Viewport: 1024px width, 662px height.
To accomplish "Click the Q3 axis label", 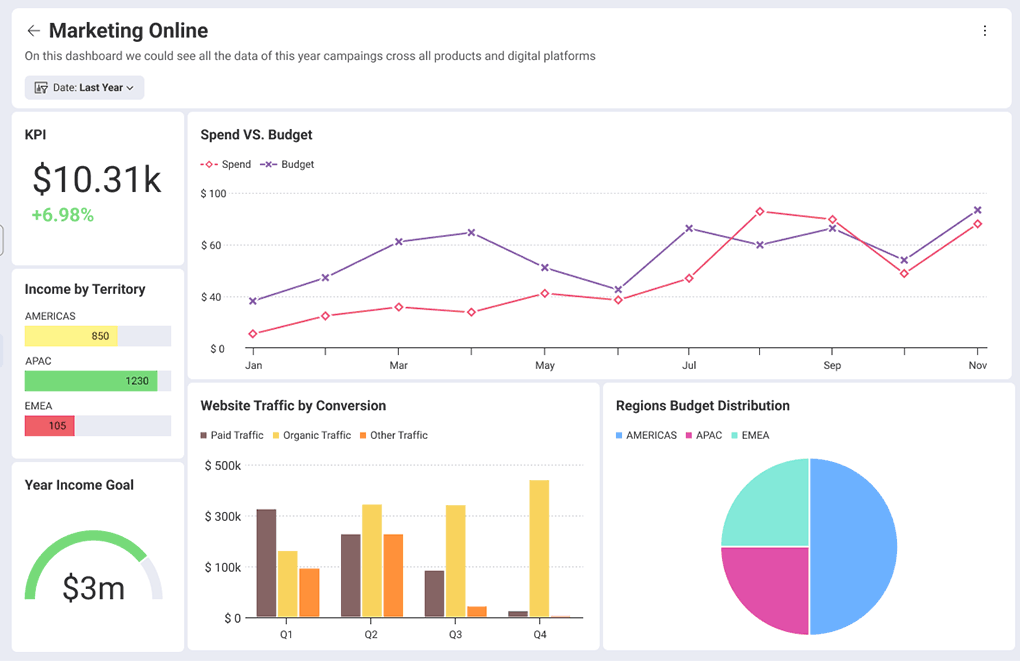I will (x=456, y=636).
